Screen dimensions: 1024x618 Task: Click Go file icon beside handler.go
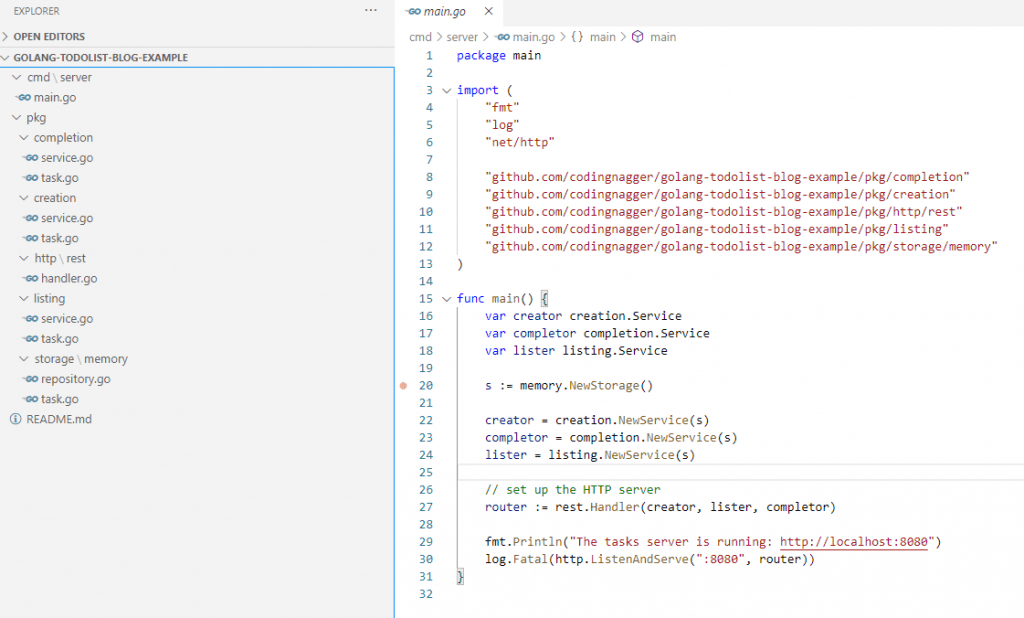31,278
